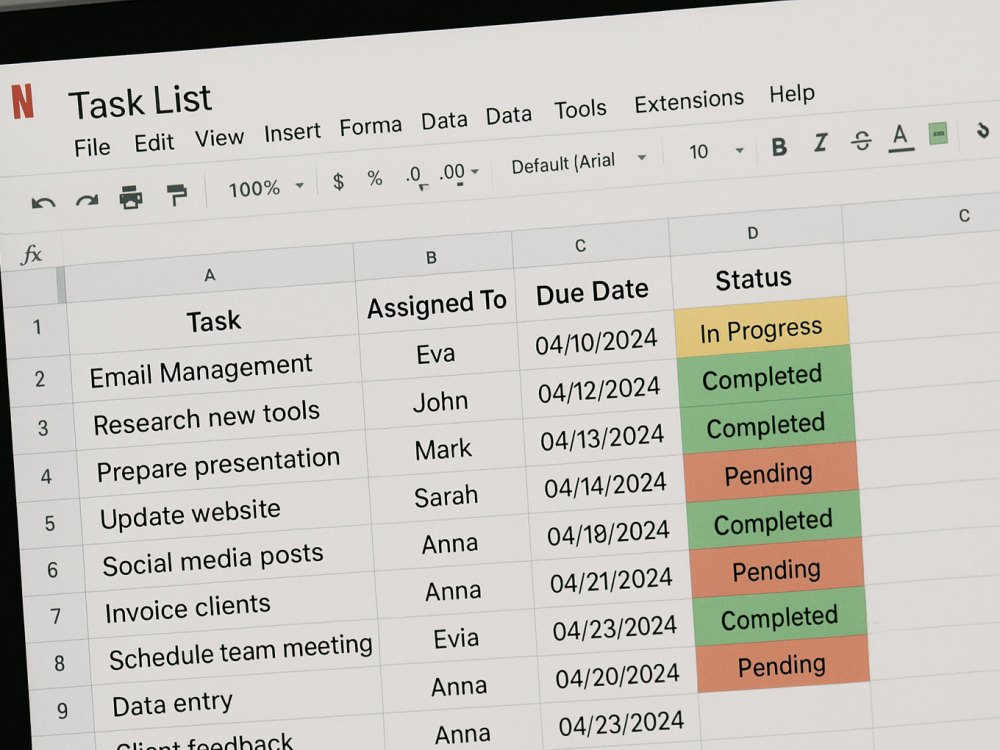Open the Forma menu

coord(371,126)
